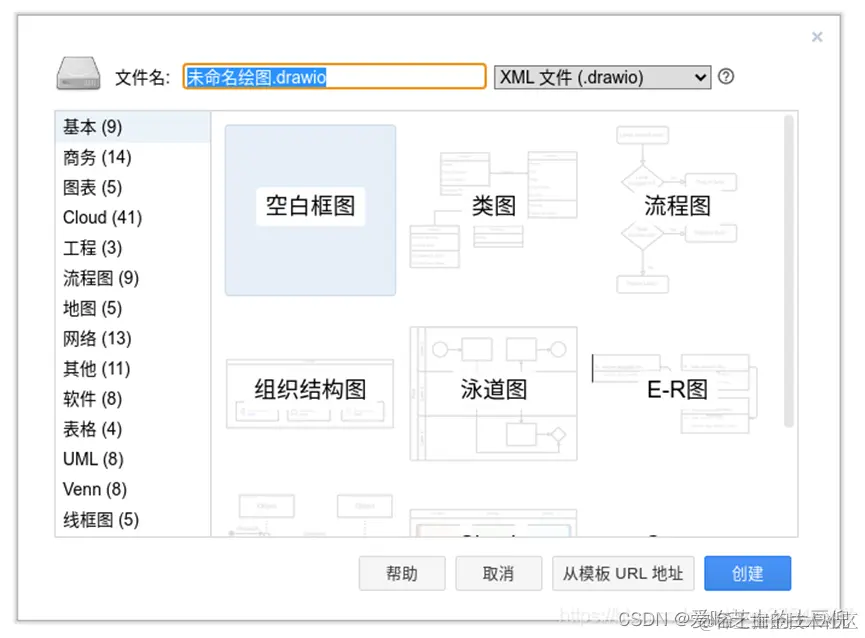This screenshot has height=638, width=865.
Task: Select the 线框图 (5) category
Action: [x=132, y=519]
